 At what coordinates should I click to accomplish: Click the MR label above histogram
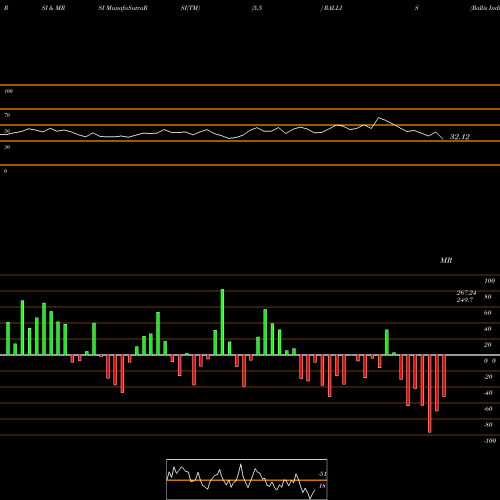coord(446,260)
